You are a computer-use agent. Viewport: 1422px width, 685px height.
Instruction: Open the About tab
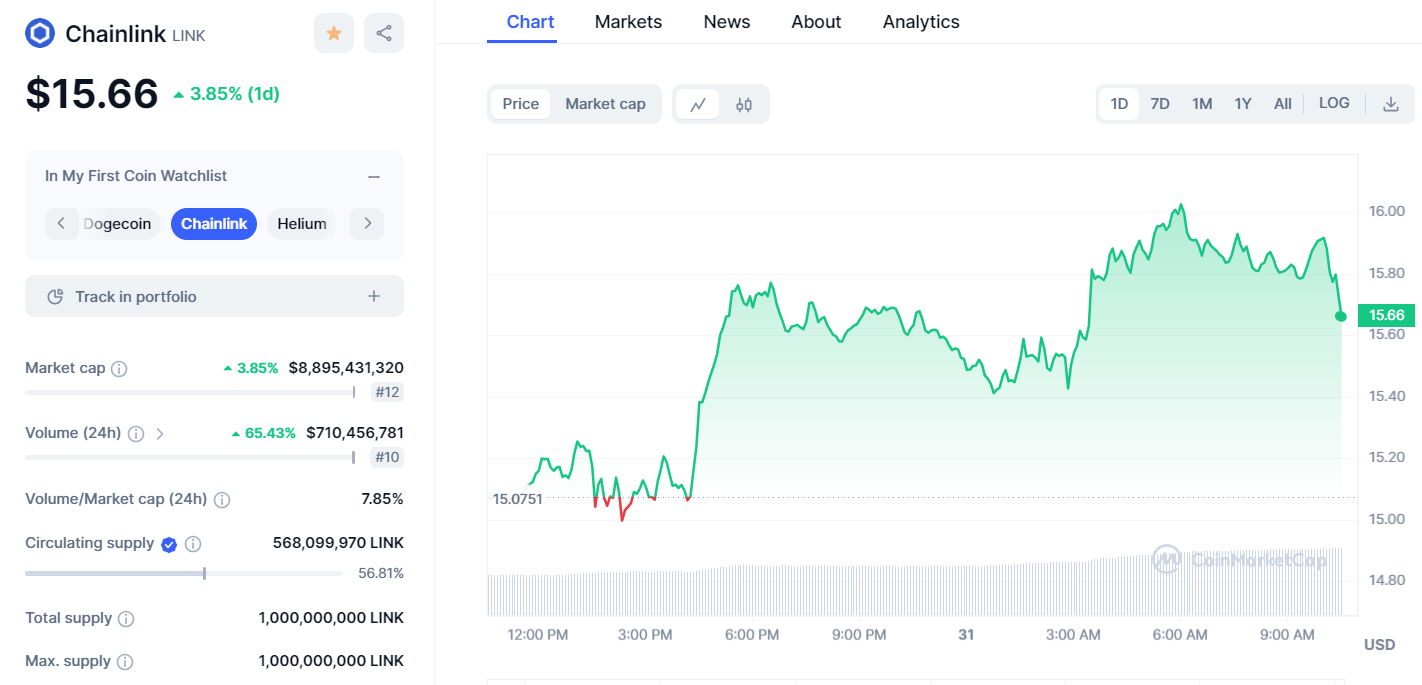tap(816, 22)
